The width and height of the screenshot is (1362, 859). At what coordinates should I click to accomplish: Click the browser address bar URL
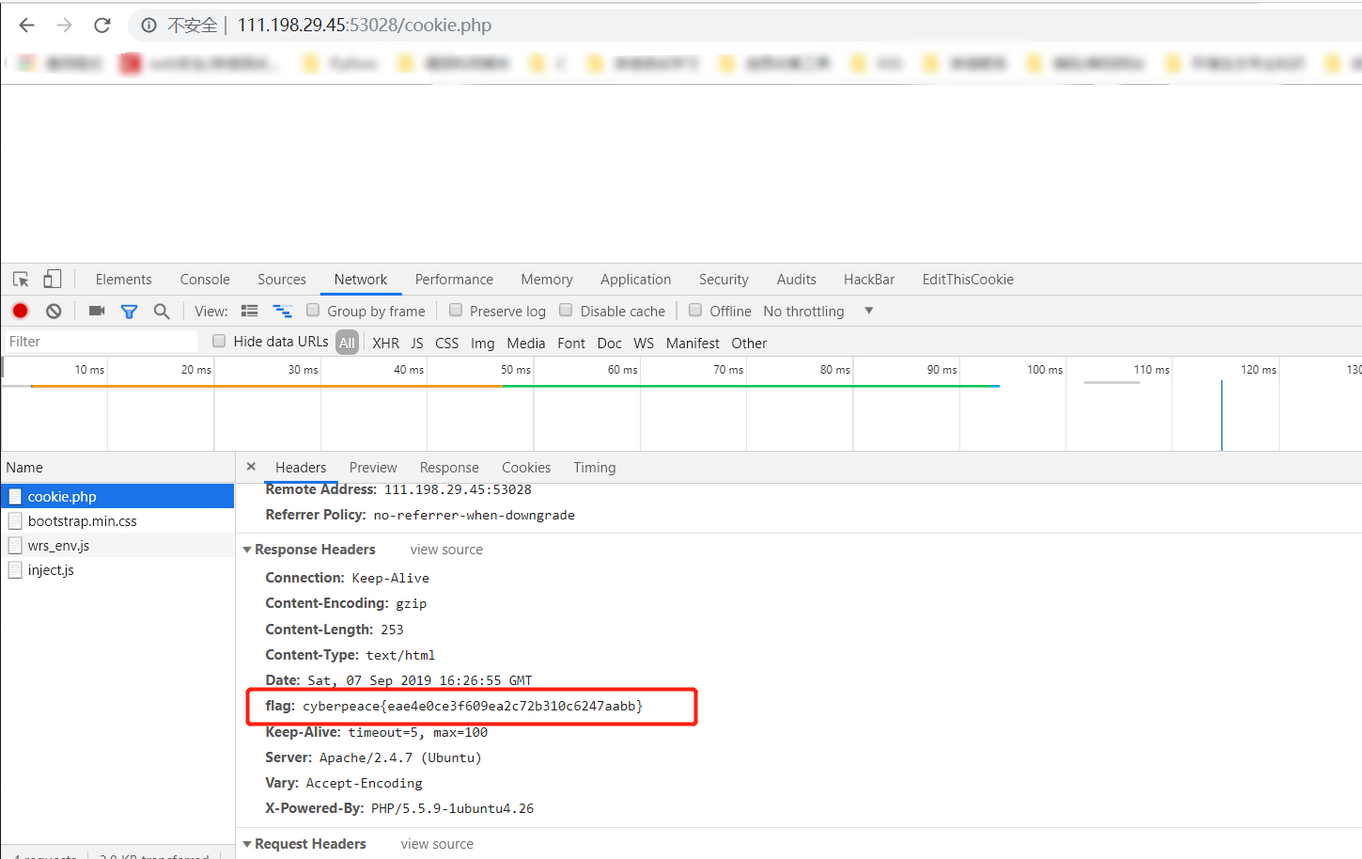tap(364, 25)
